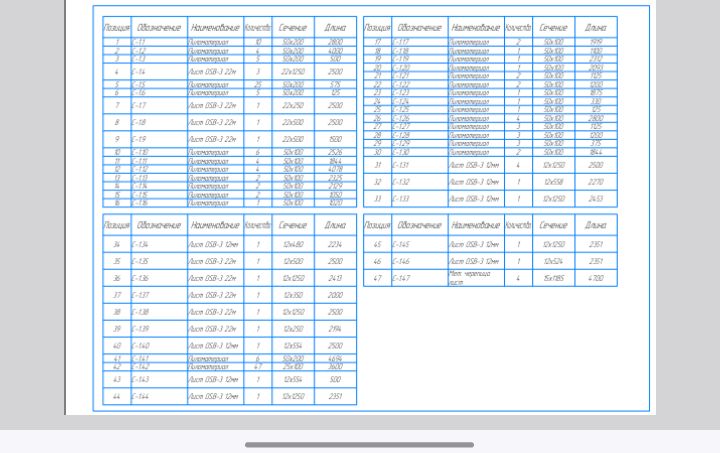Select designation cell C-1.31
This screenshot has width=720, height=453.
pos(420,165)
